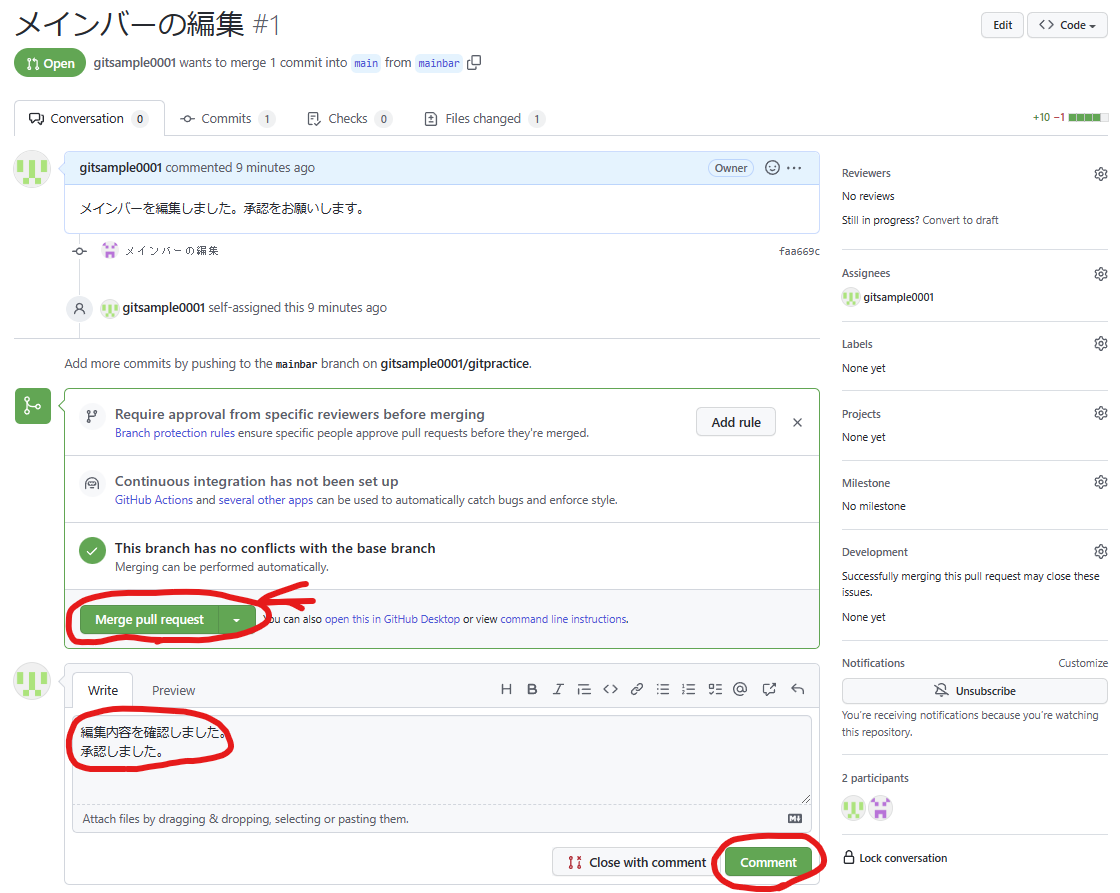Image resolution: width=1120 pixels, height=893 pixels.
Task: Click the Merge pull request button
Action: click(x=148, y=618)
